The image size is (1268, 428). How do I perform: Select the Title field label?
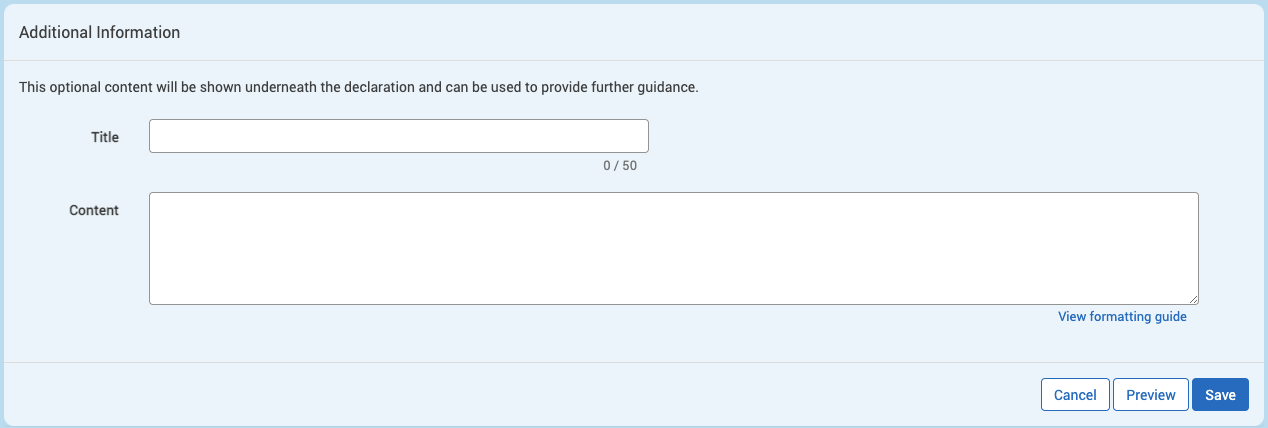[x=105, y=137]
